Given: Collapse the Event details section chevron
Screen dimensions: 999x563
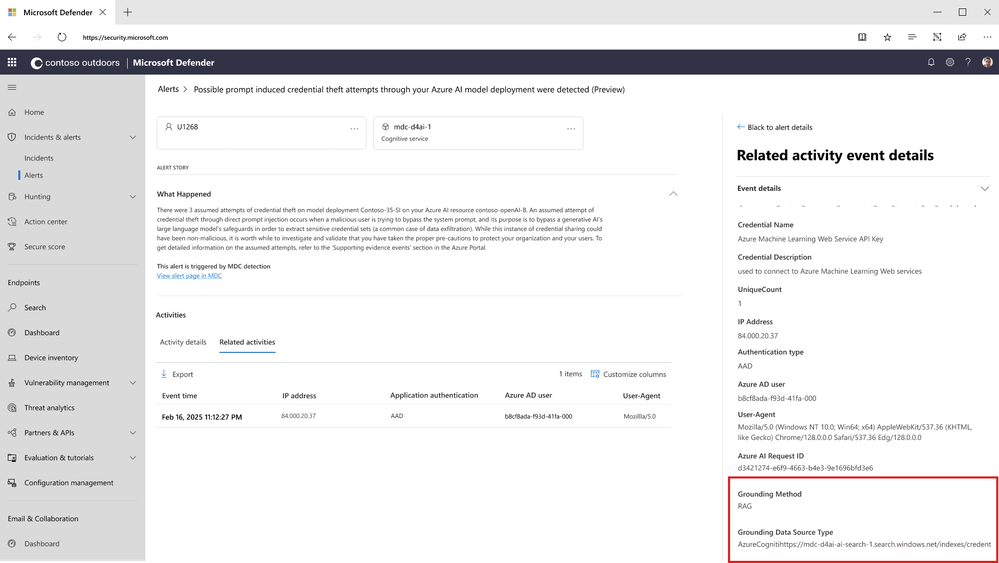Looking at the screenshot, I should [984, 189].
